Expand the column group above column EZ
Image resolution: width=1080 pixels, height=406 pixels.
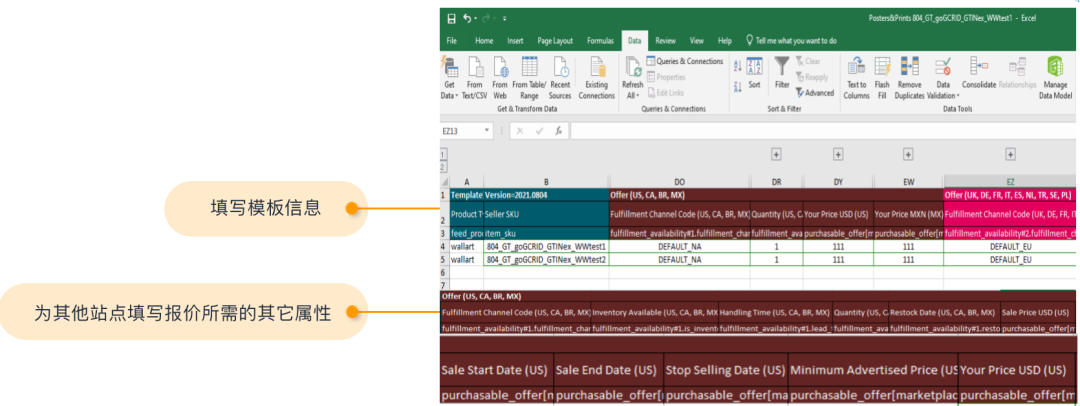(x=1010, y=155)
